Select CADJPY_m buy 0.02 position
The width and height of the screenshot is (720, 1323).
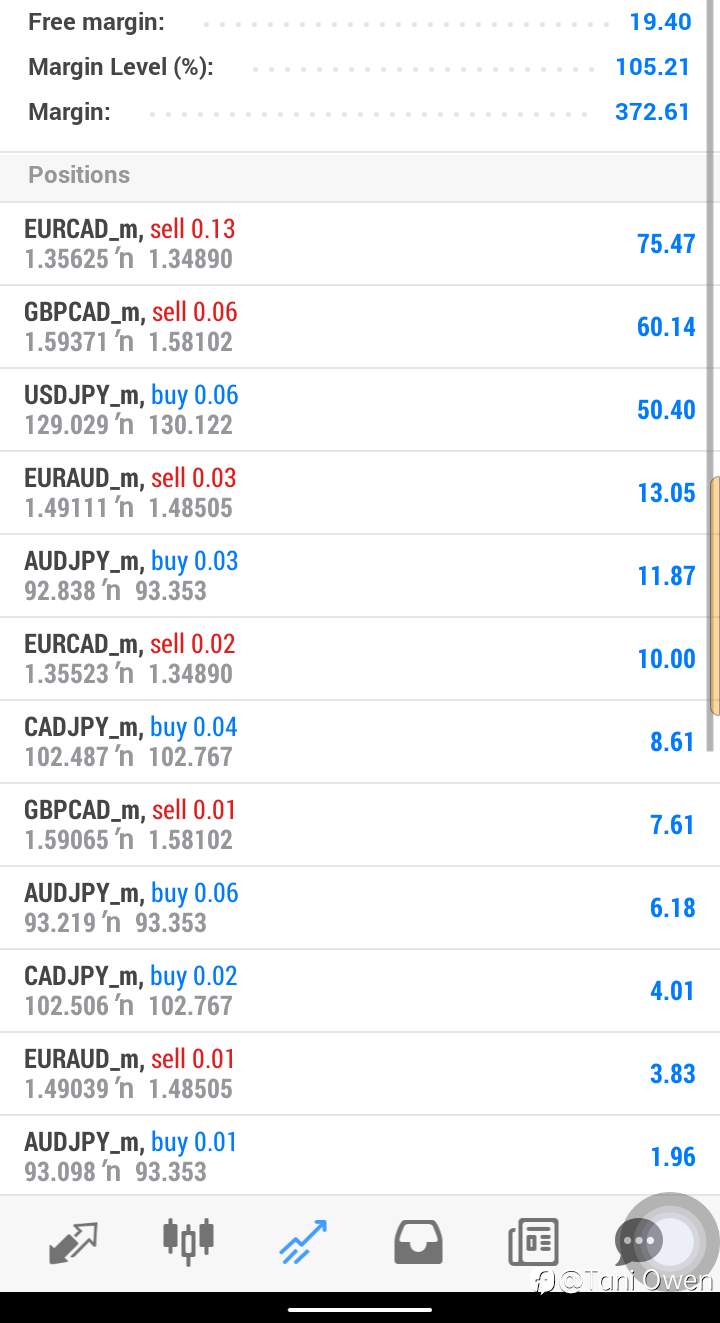pos(360,991)
